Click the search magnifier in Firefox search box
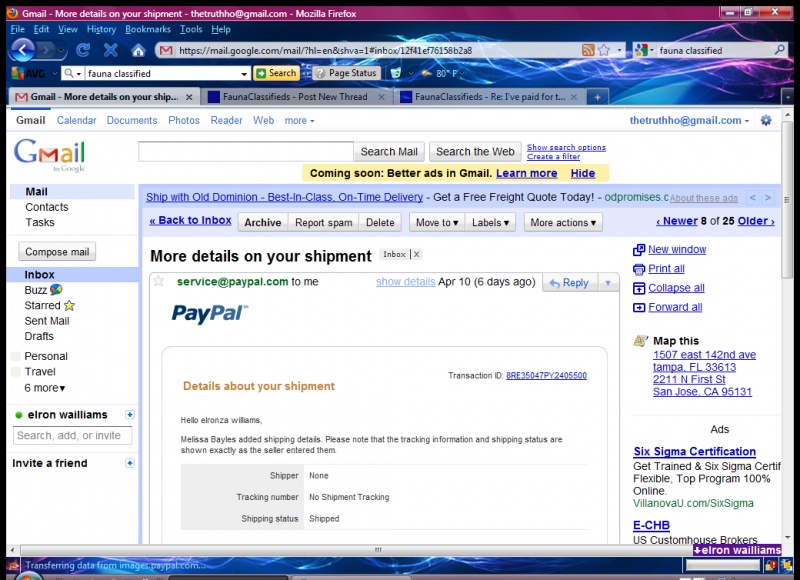 point(780,50)
